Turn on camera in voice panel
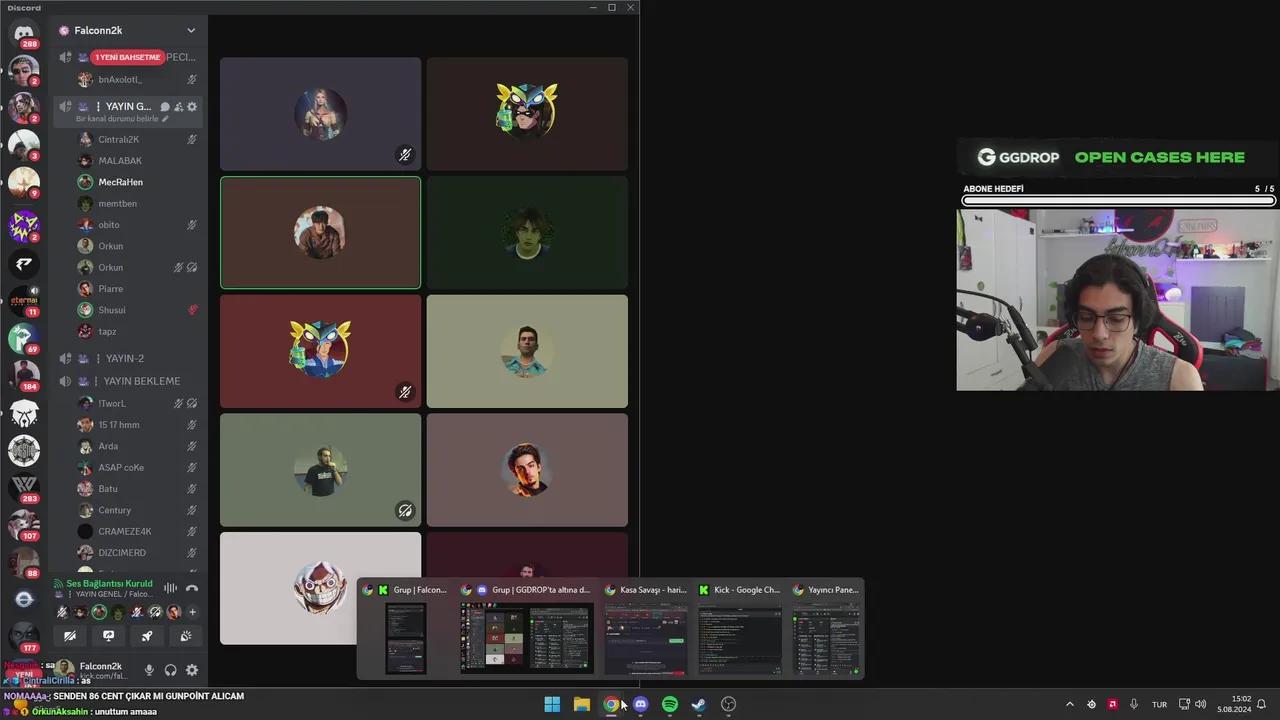 (69, 636)
